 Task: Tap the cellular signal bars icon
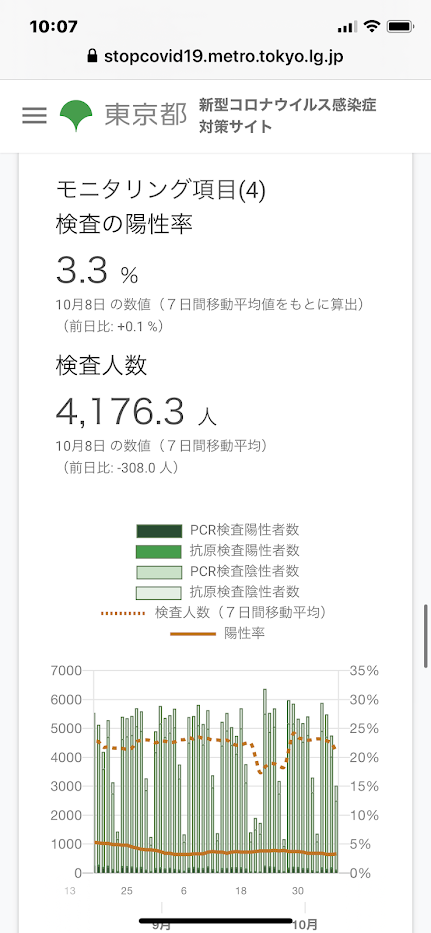coord(347,27)
